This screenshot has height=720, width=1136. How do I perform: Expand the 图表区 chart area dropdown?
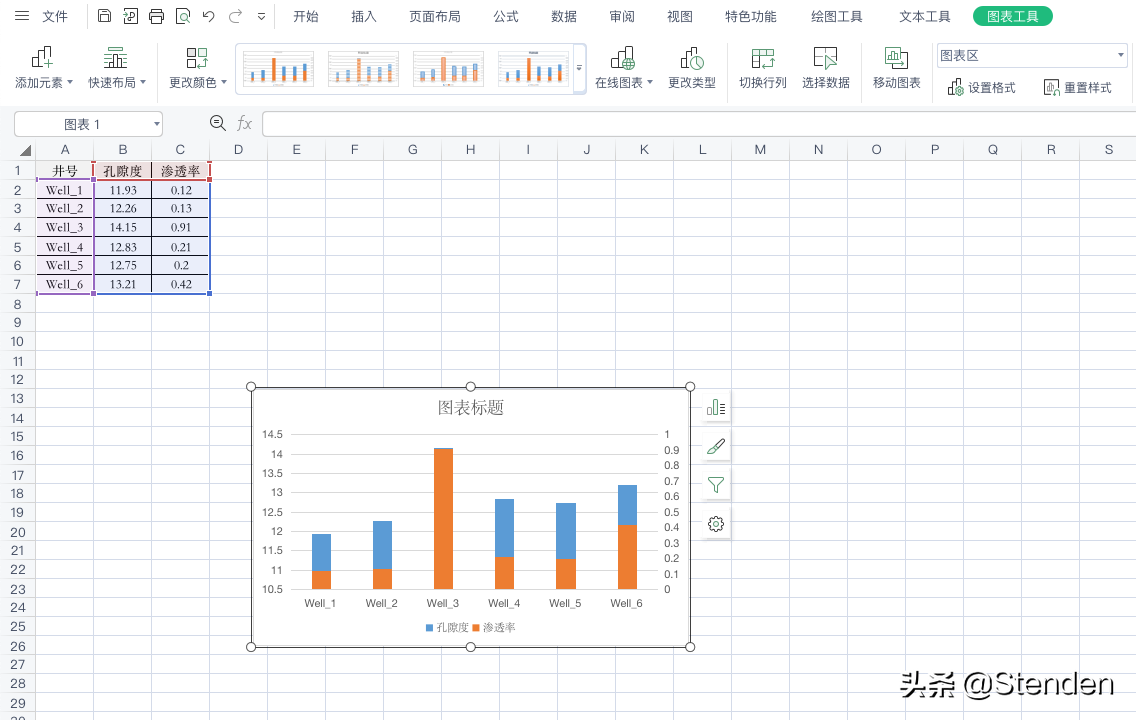[x=1120, y=55]
